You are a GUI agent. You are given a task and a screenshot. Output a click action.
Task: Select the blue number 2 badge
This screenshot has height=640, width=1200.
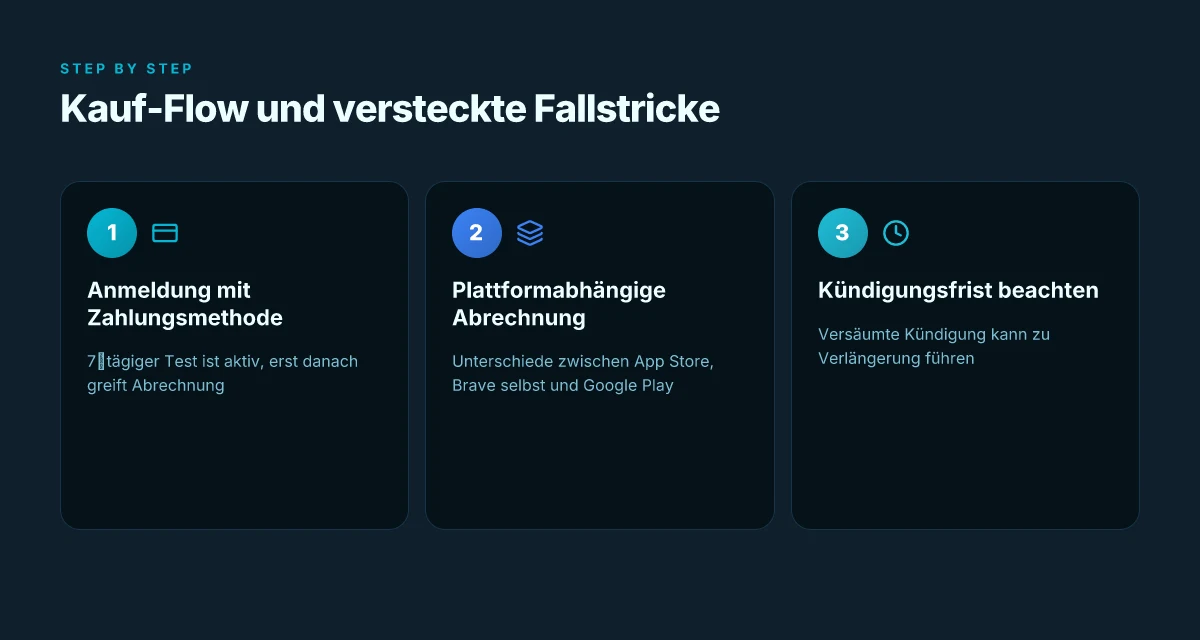pyautogui.click(x=477, y=233)
